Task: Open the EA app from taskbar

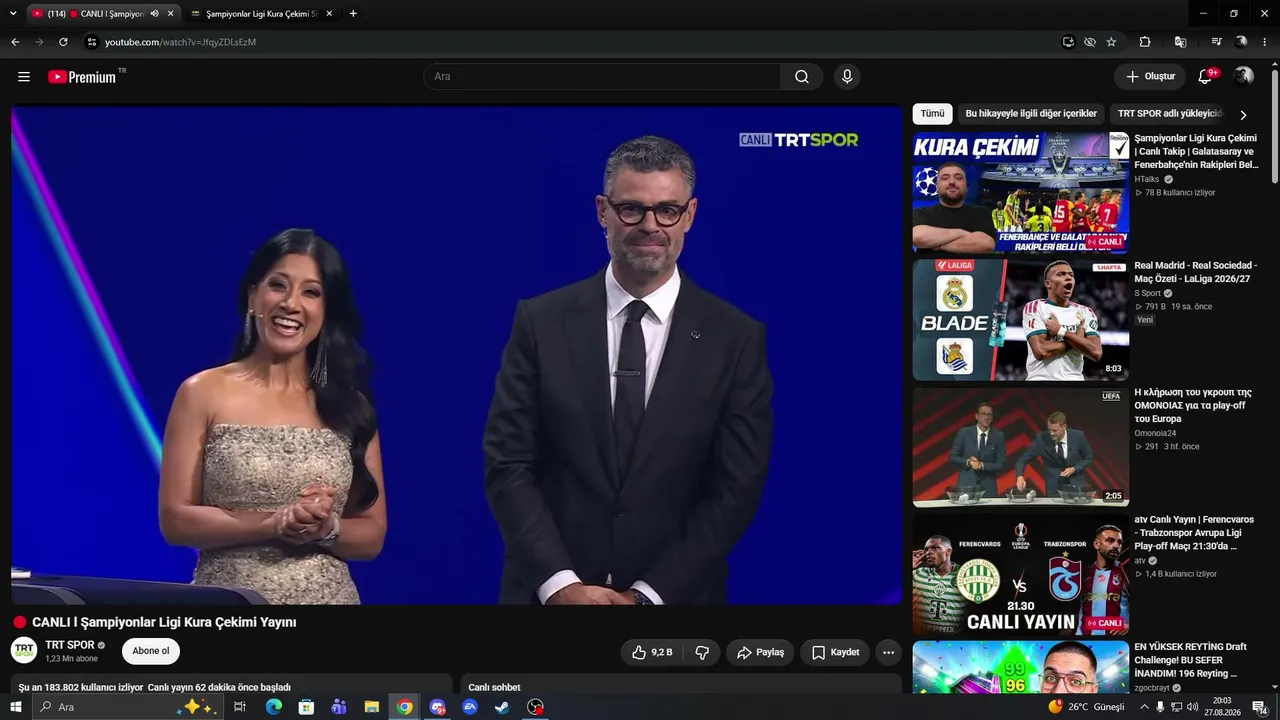Action: (x=470, y=707)
